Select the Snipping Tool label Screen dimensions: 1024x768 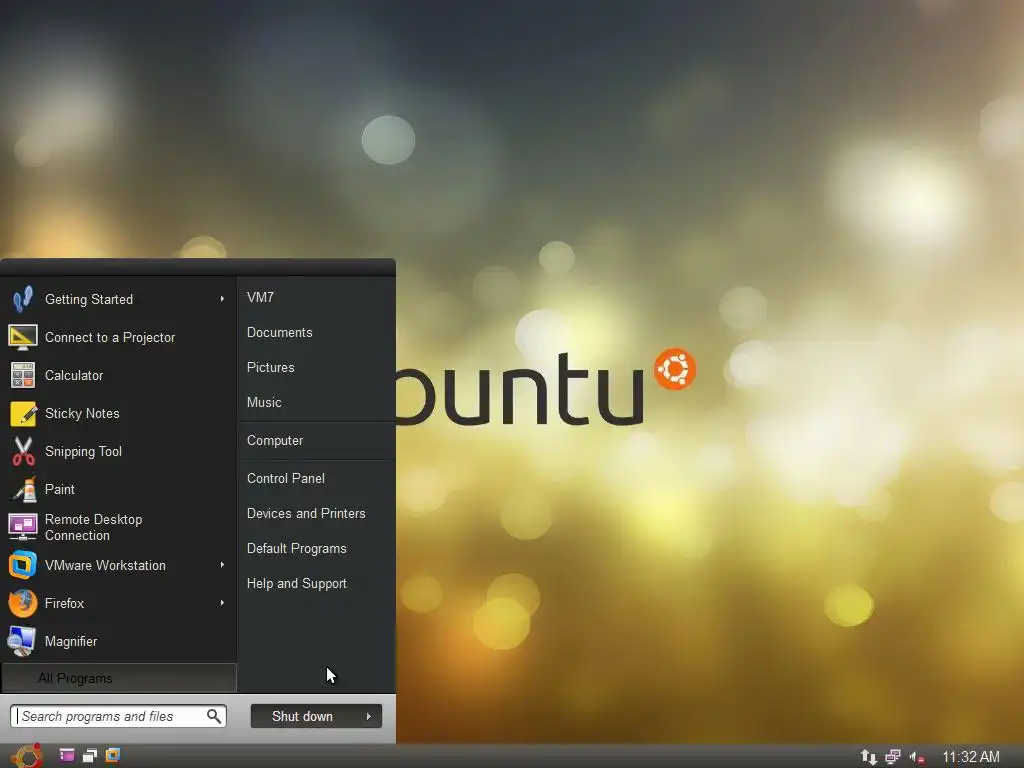[84, 451]
